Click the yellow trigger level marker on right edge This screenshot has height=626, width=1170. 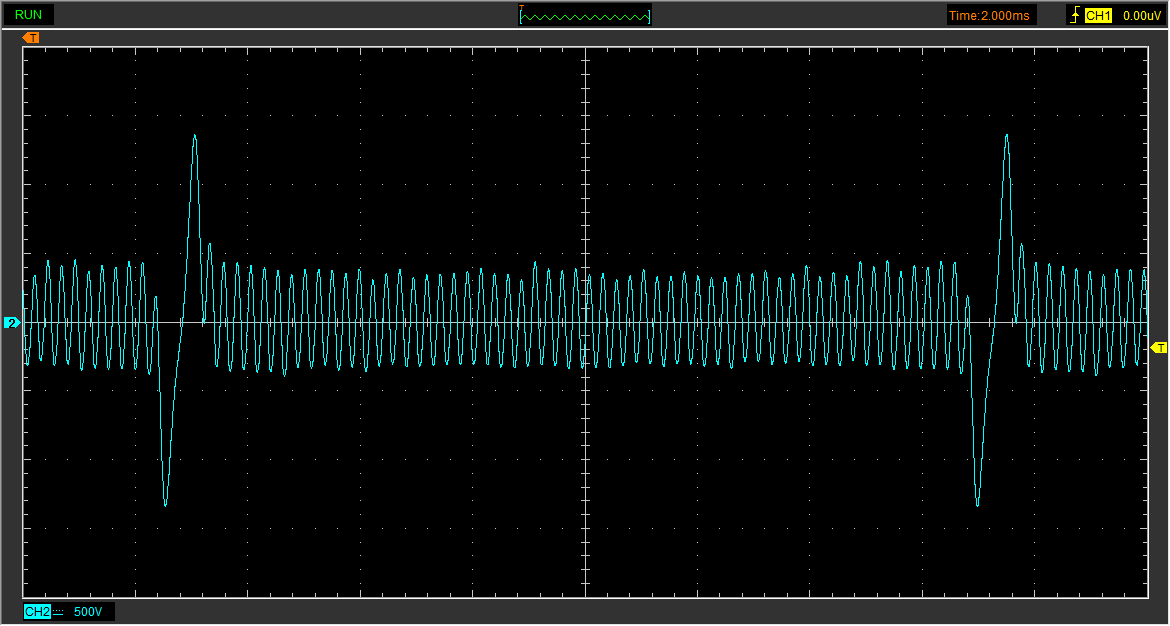click(x=1159, y=347)
